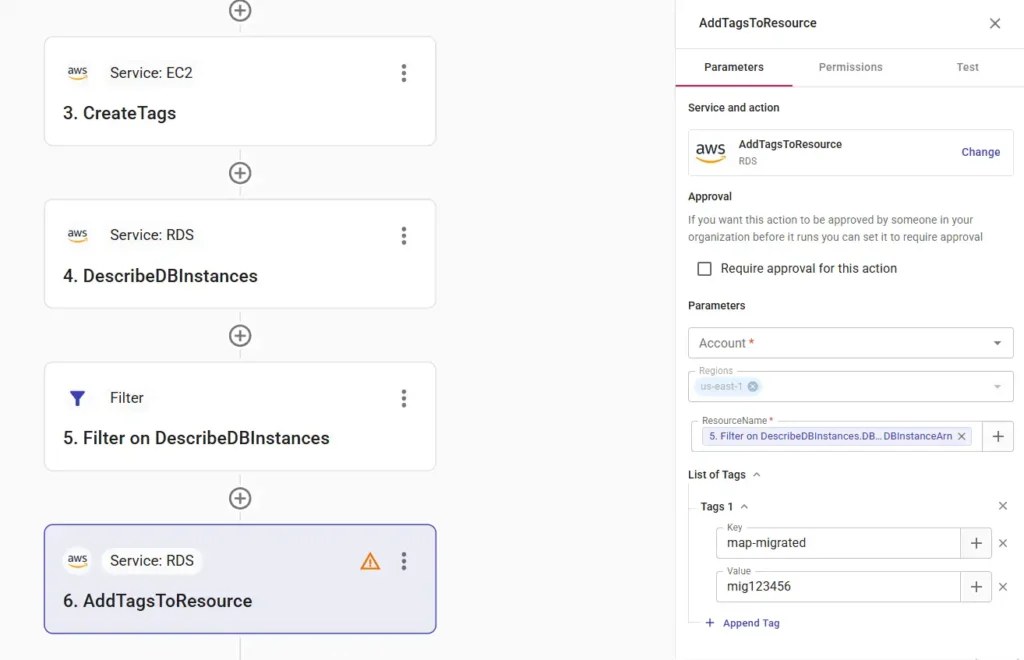
Task: Switch to the Permissions tab
Action: 850,67
